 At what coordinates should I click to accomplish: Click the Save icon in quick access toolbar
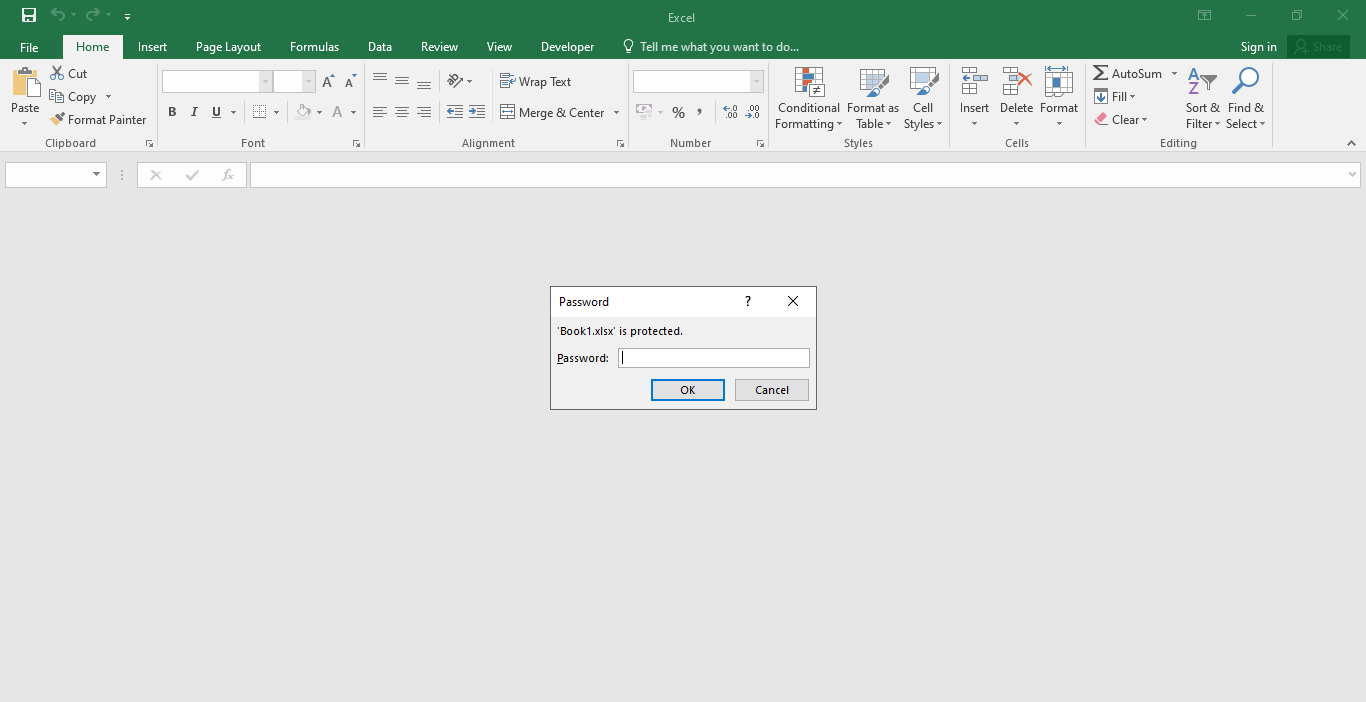tap(29, 15)
